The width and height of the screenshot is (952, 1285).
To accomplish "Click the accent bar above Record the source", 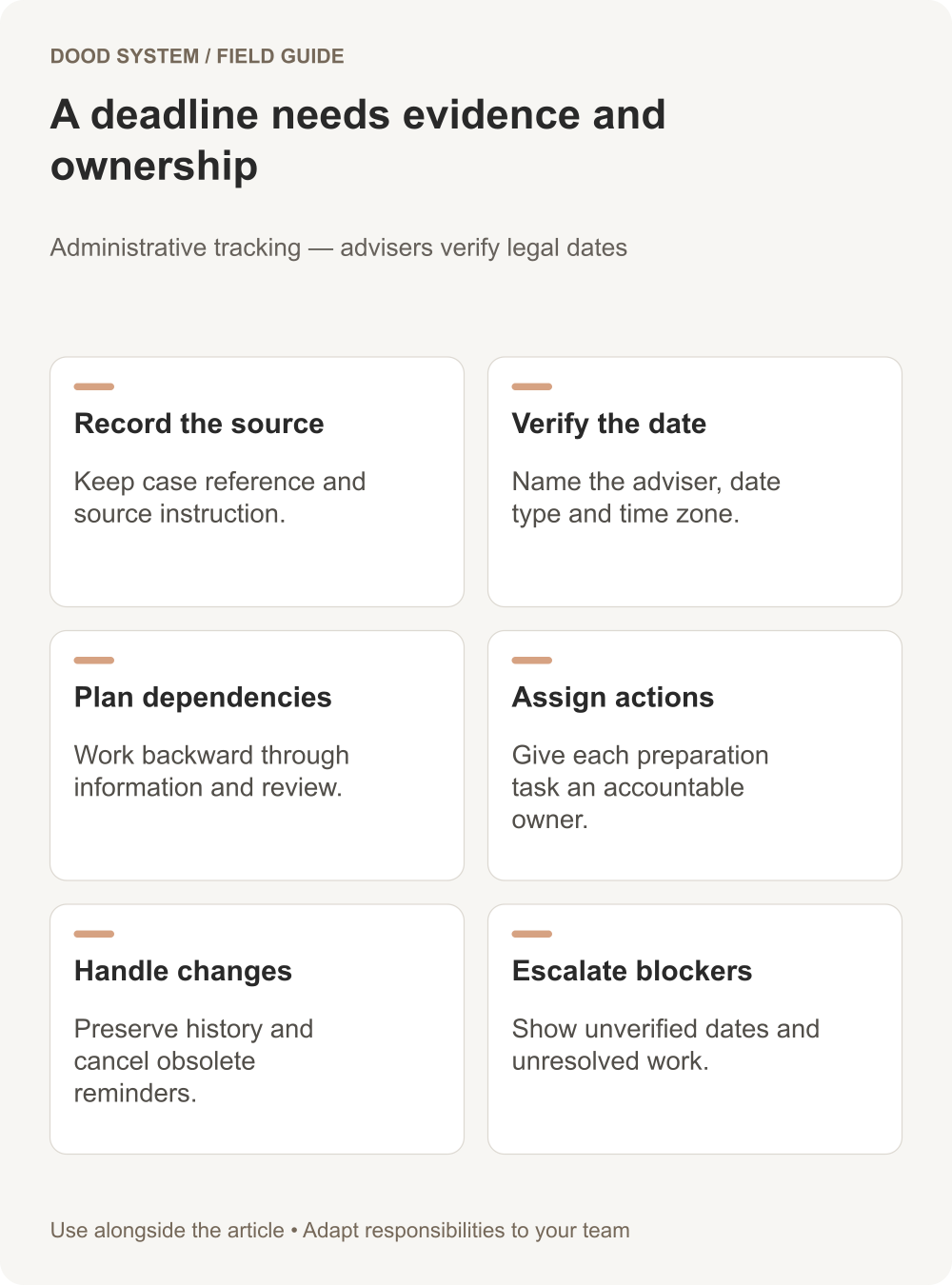I will [94, 386].
